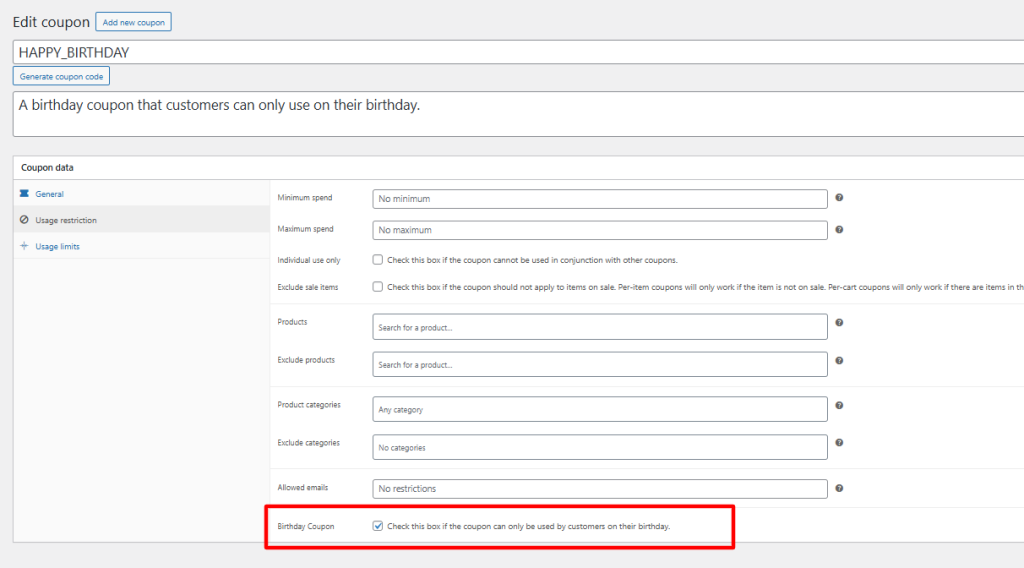Screen dimensions: 1024x568
Task: Click the help icon beside Maximum spend
Action: click(x=839, y=230)
